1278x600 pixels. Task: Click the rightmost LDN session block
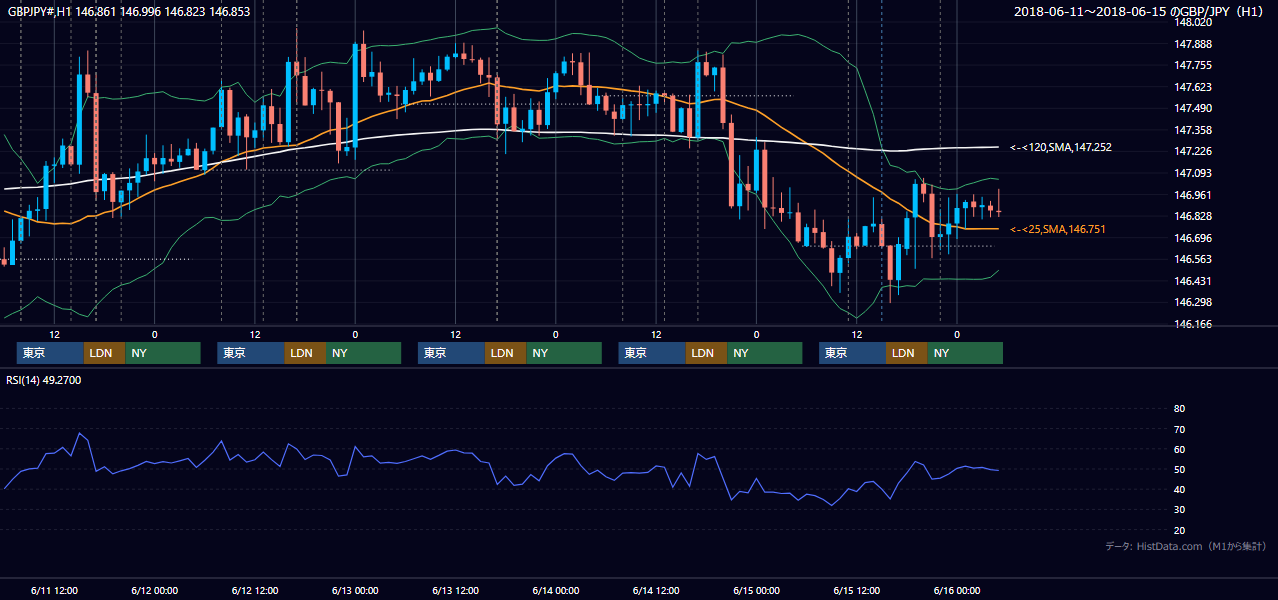point(907,353)
